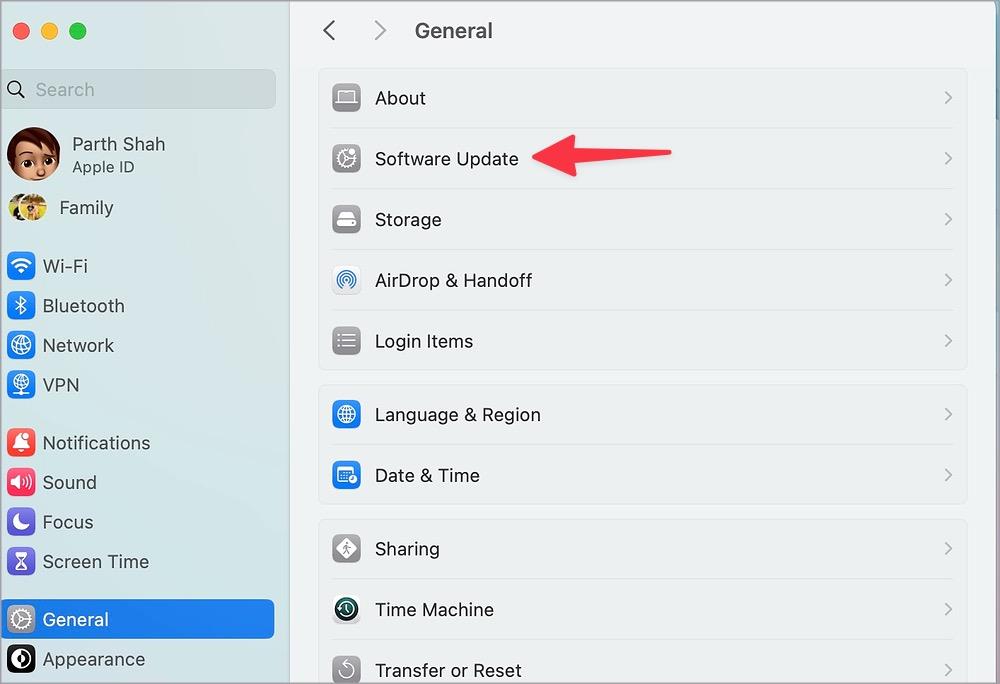Click the Language & Region label

pyautogui.click(x=458, y=414)
